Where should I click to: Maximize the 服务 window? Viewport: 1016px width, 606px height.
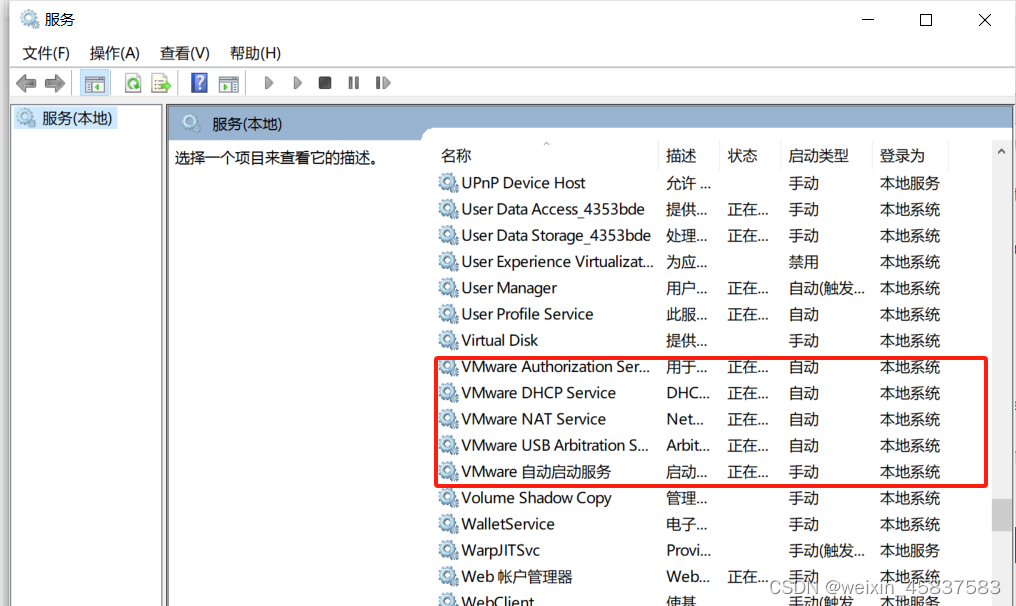pos(926,20)
